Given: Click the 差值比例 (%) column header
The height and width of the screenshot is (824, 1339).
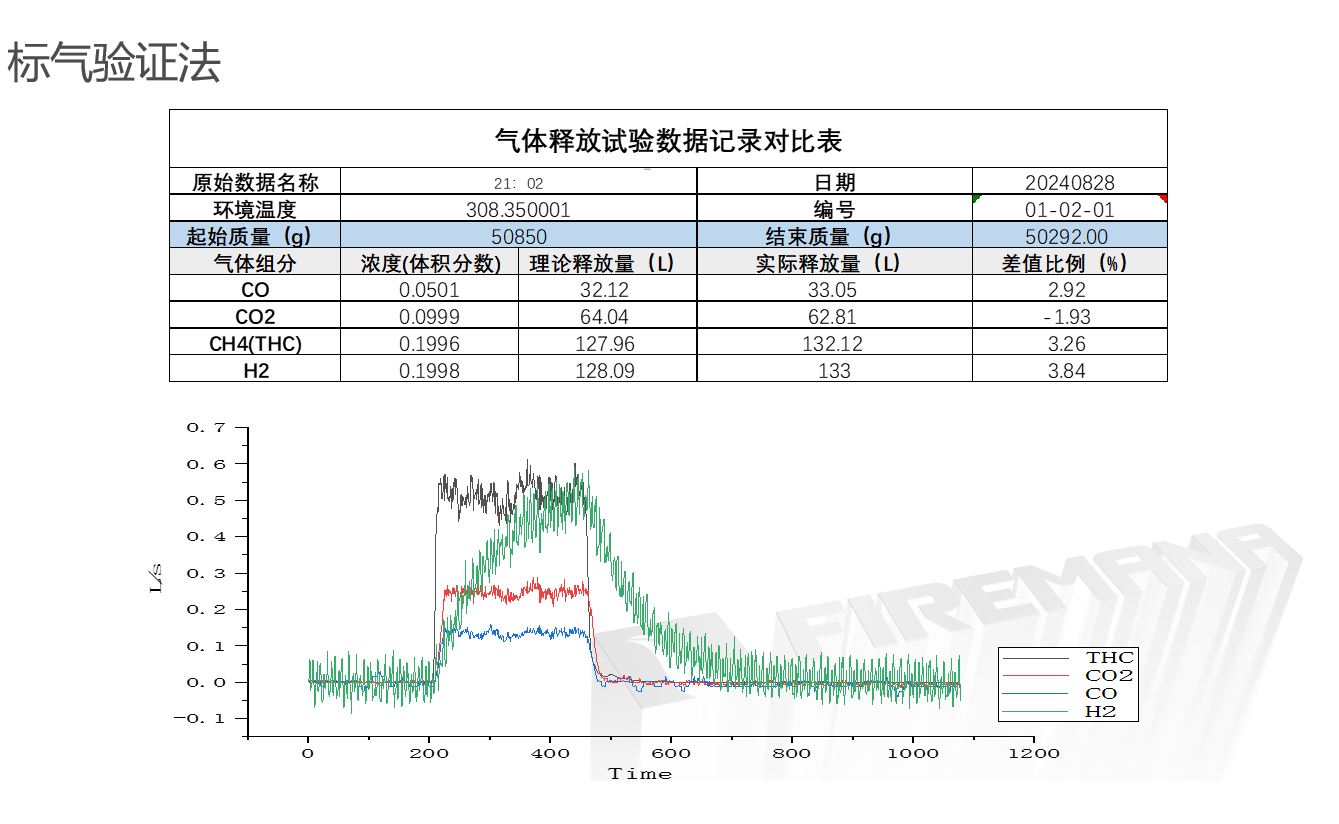Looking at the screenshot, I should click(x=1069, y=263).
